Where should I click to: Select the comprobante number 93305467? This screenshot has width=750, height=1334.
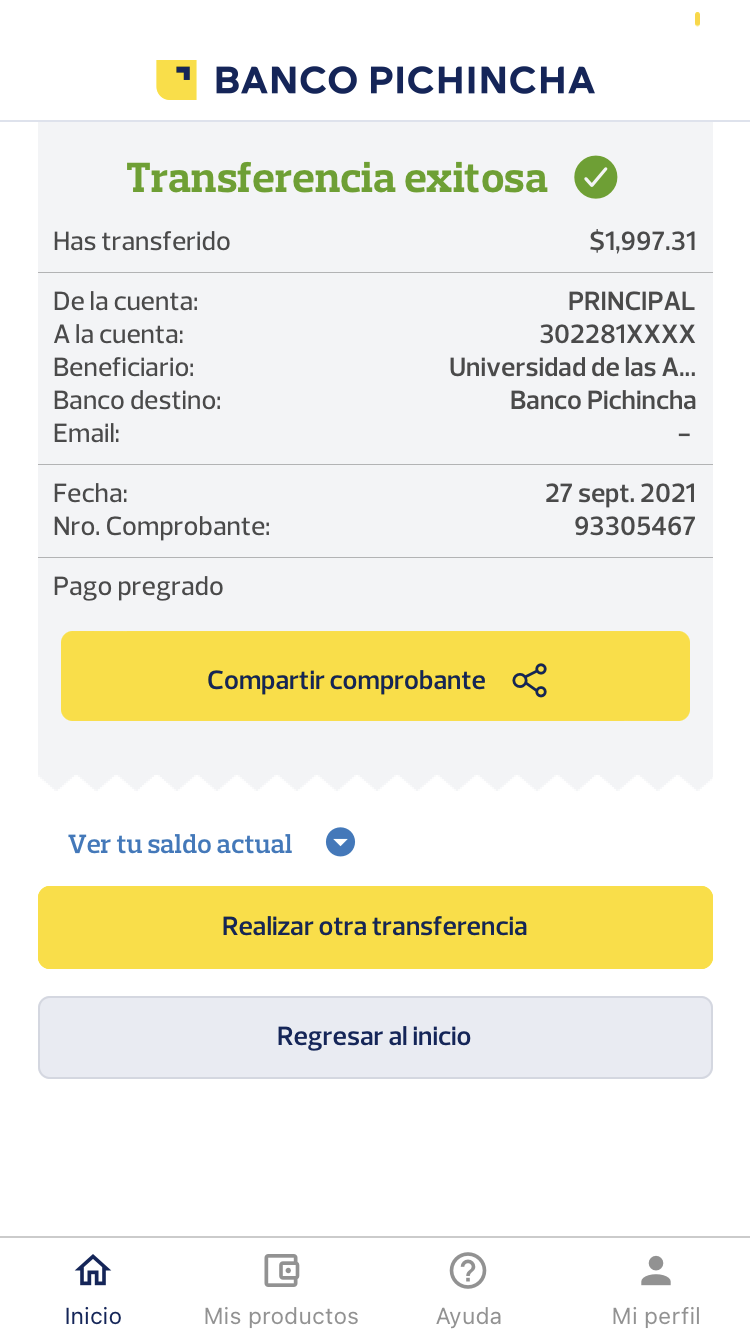[x=634, y=526]
